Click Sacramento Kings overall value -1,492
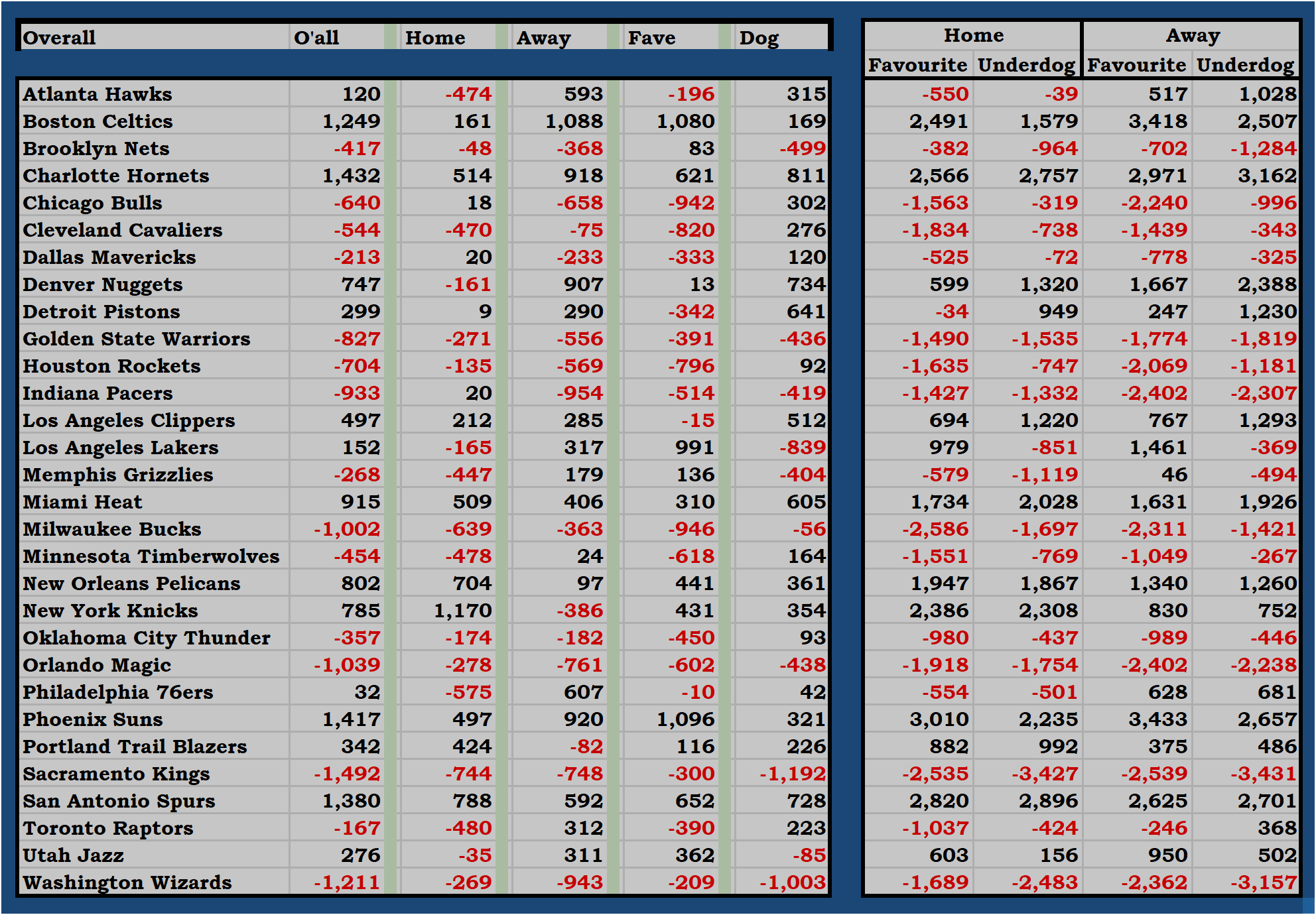Screen dimensions: 1316x915 point(347,774)
